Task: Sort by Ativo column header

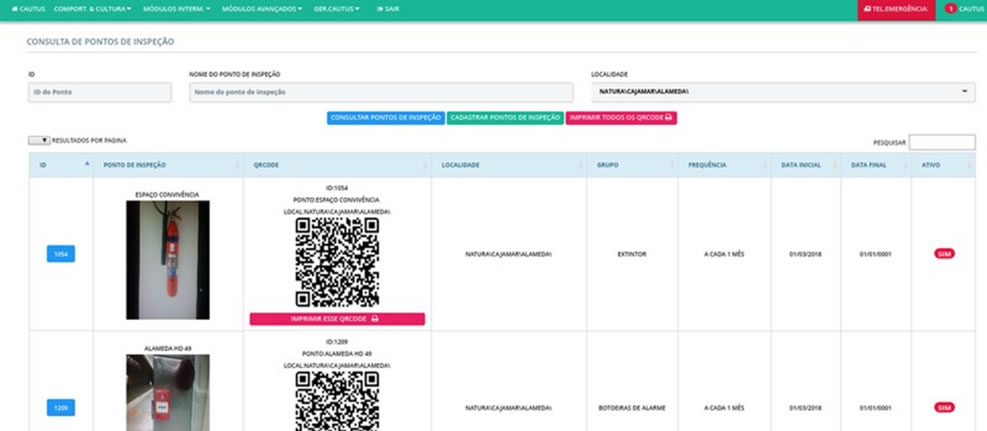Action: pos(943,165)
